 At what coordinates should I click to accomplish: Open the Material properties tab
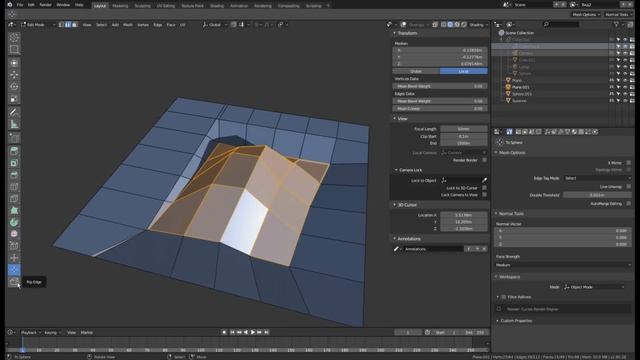(x=574, y=132)
